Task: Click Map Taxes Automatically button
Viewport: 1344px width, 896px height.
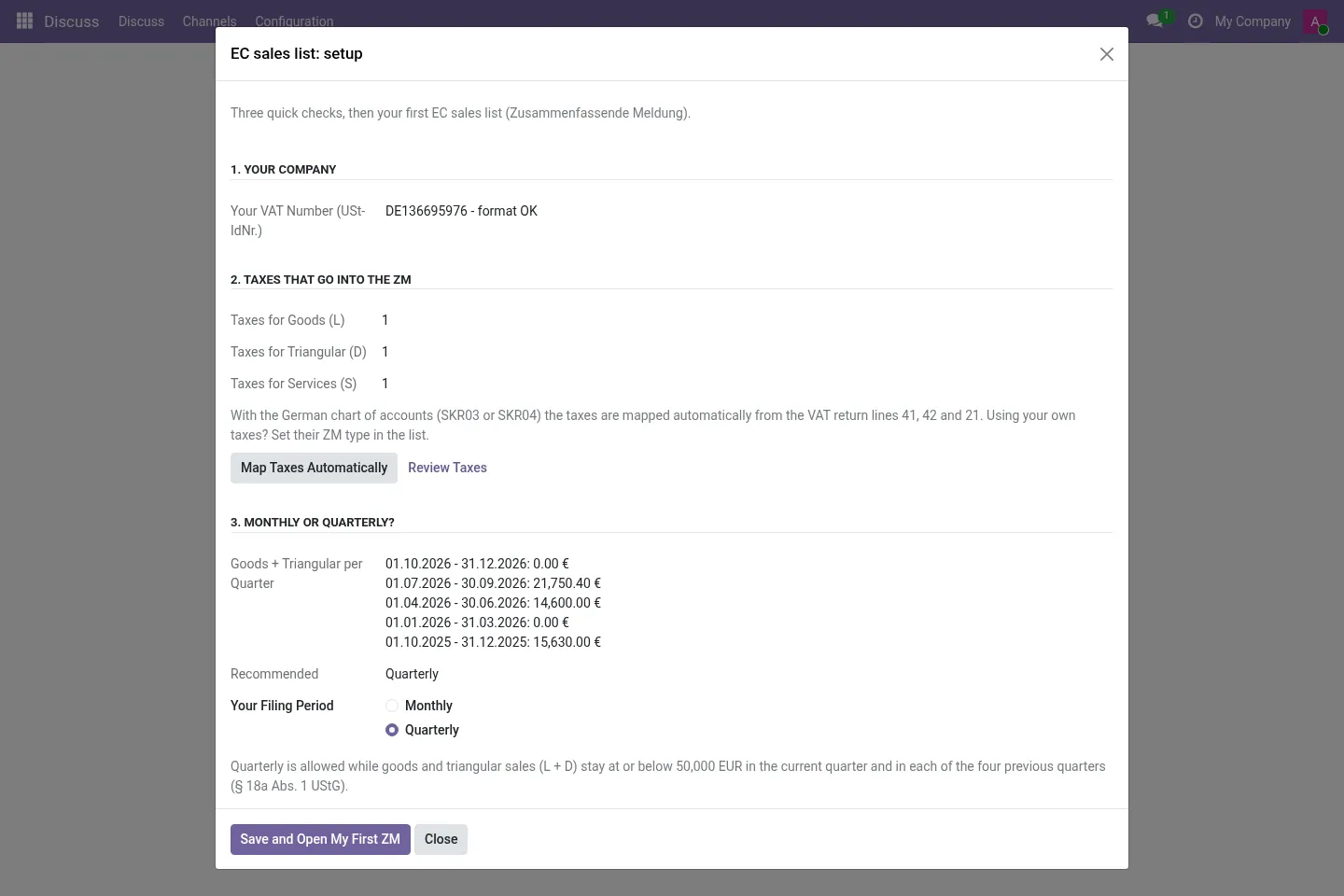Action: click(314, 468)
